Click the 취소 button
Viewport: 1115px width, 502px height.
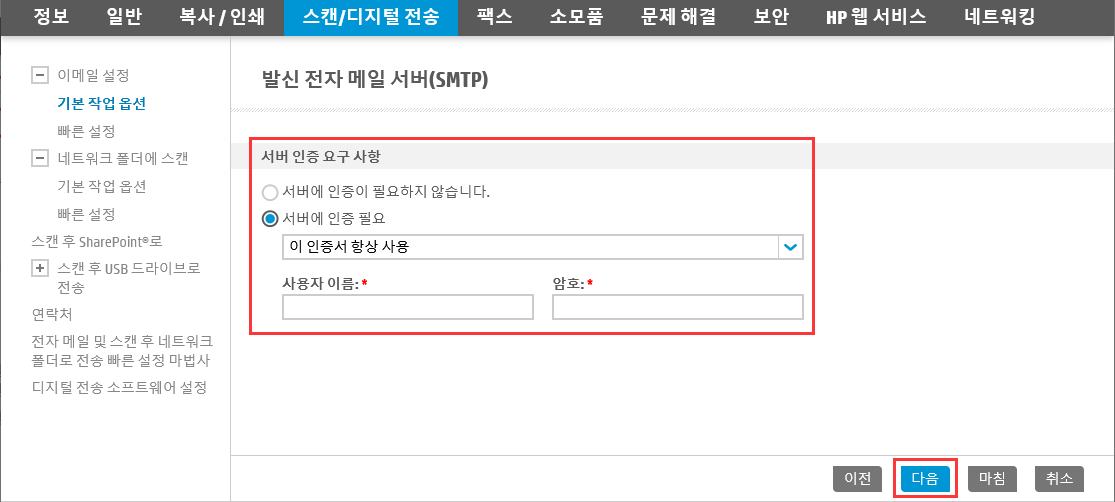point(1060,479)
